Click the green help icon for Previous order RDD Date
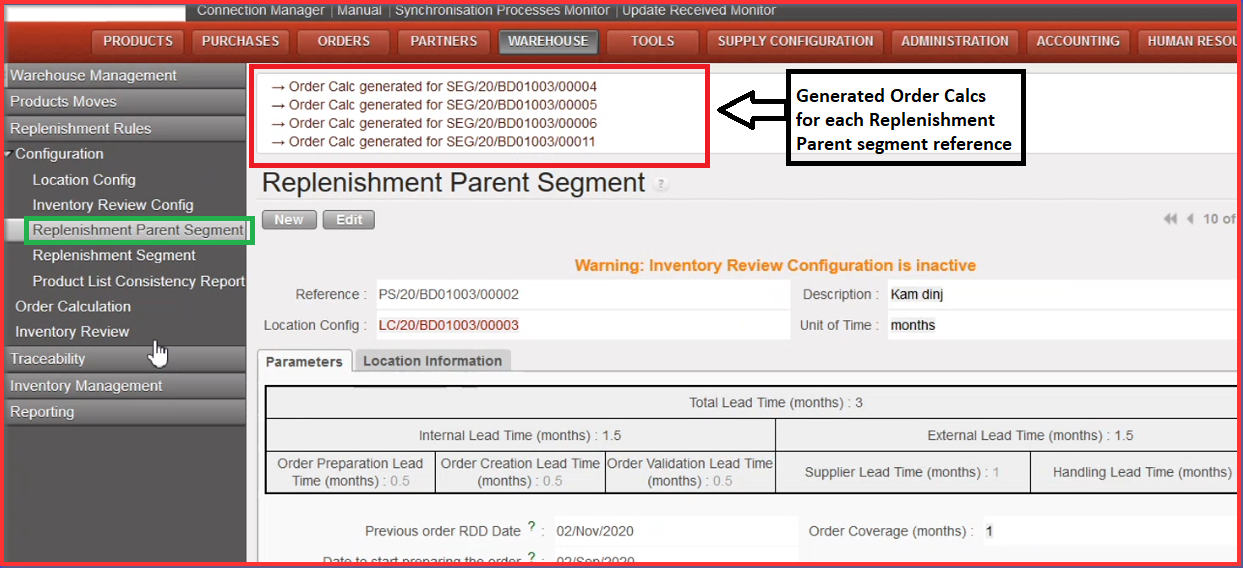The image size is (1243, 568). (x=531, y=526)
